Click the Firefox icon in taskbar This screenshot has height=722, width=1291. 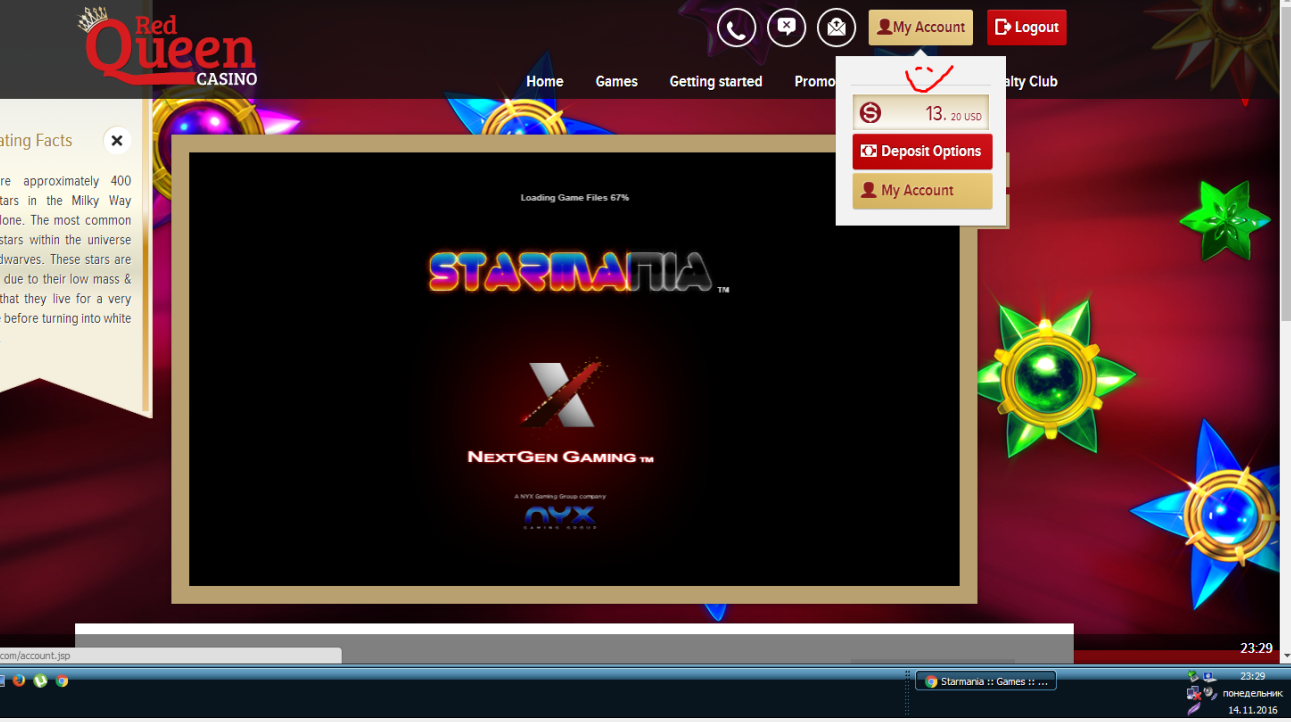18,681
